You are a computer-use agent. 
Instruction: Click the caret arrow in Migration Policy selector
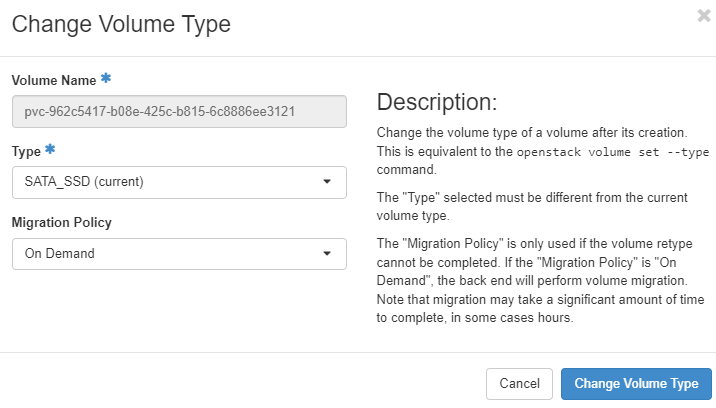click(x=327, y=254)
